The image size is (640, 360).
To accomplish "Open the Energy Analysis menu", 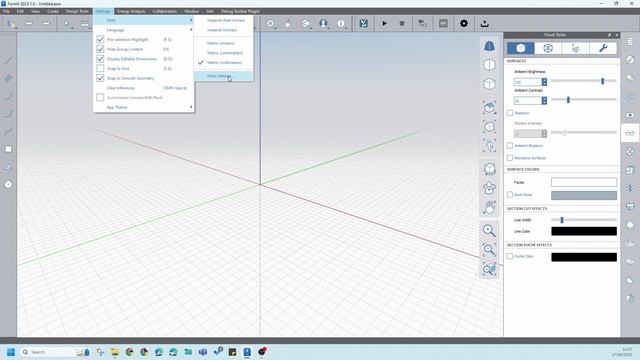I will (131, 11).
